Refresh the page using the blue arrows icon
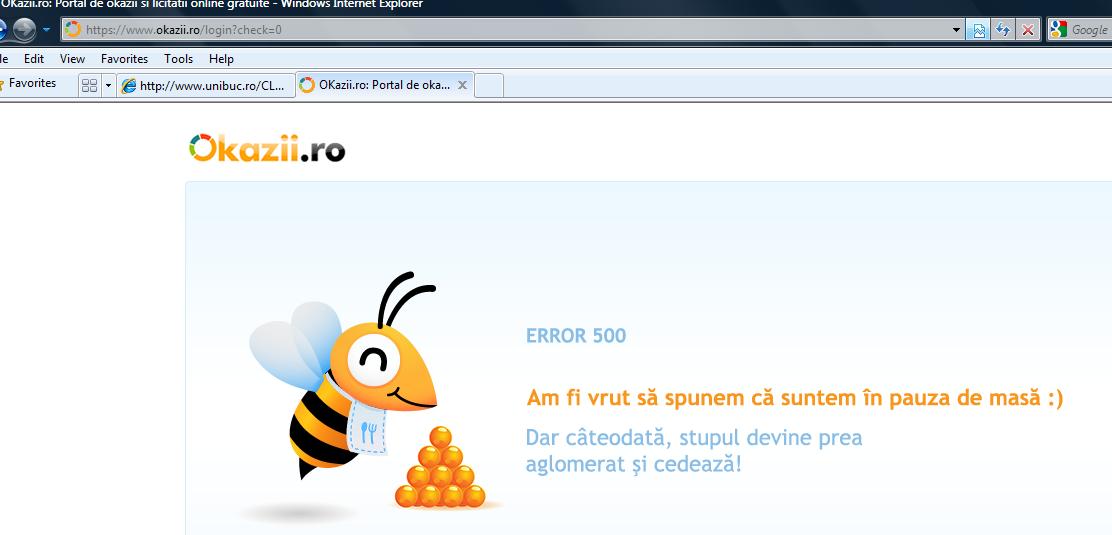This screenshot has width=1112, height=535. tap(1003, 30)
